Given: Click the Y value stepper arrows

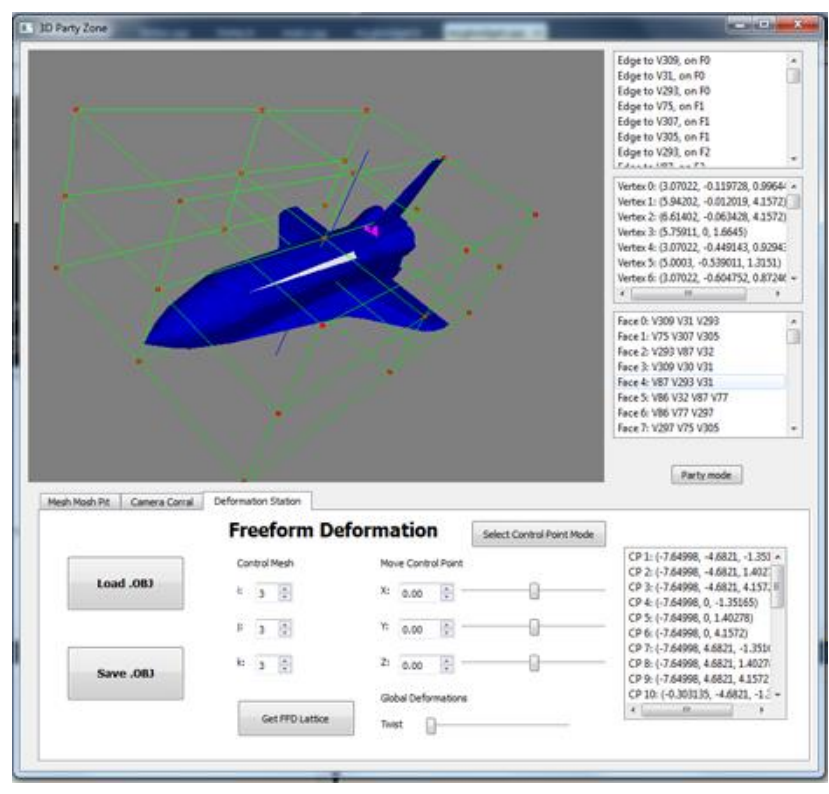Looking at the screenshot, I should [447, 628].
